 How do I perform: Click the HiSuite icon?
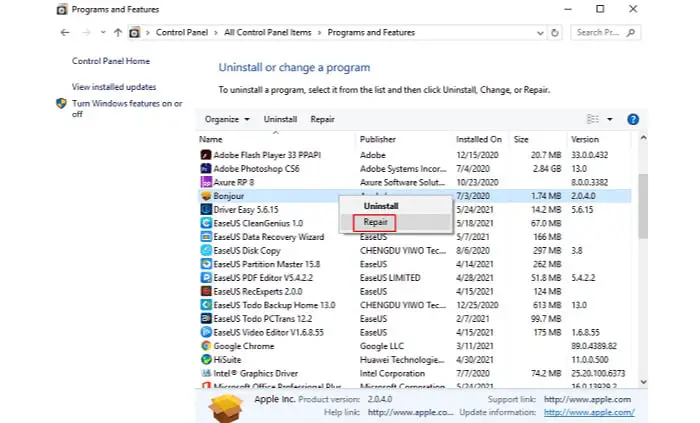pos(206,360)
